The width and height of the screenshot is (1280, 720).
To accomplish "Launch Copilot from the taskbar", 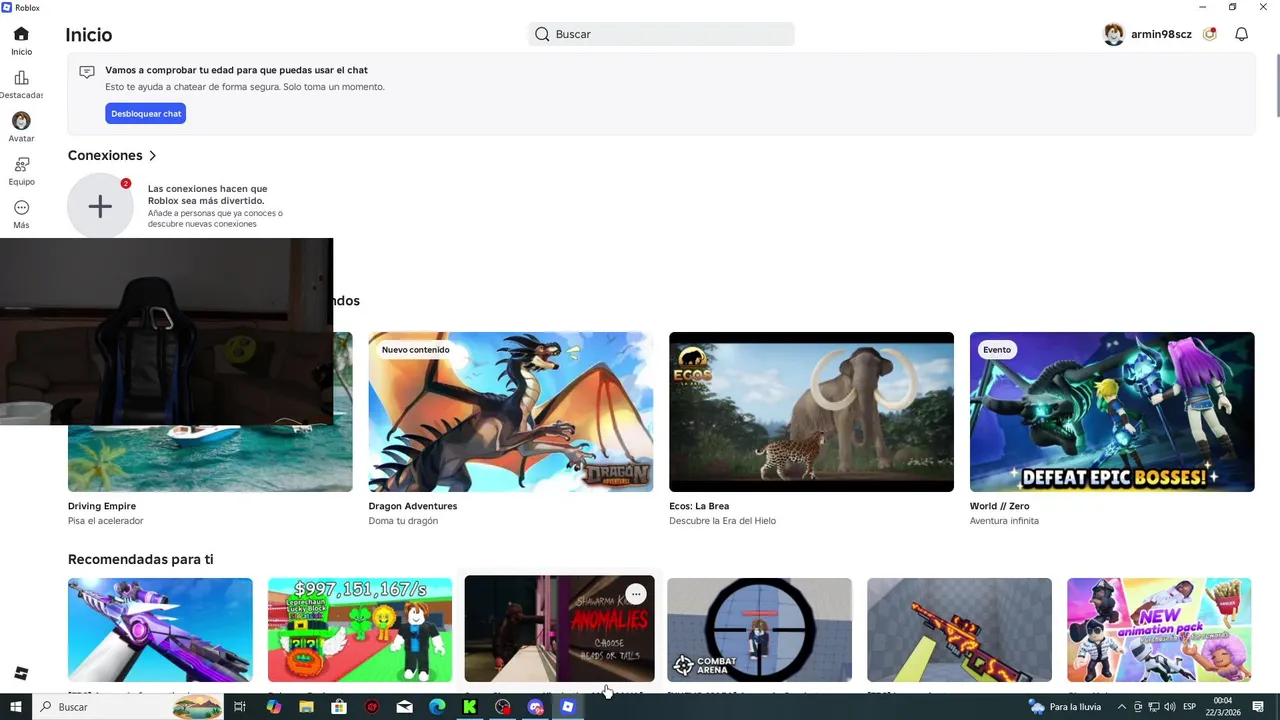I will (274, 707).
